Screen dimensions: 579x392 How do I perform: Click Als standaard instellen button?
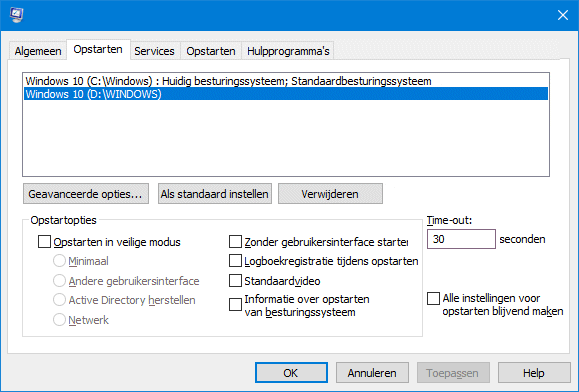pos(215,194)
